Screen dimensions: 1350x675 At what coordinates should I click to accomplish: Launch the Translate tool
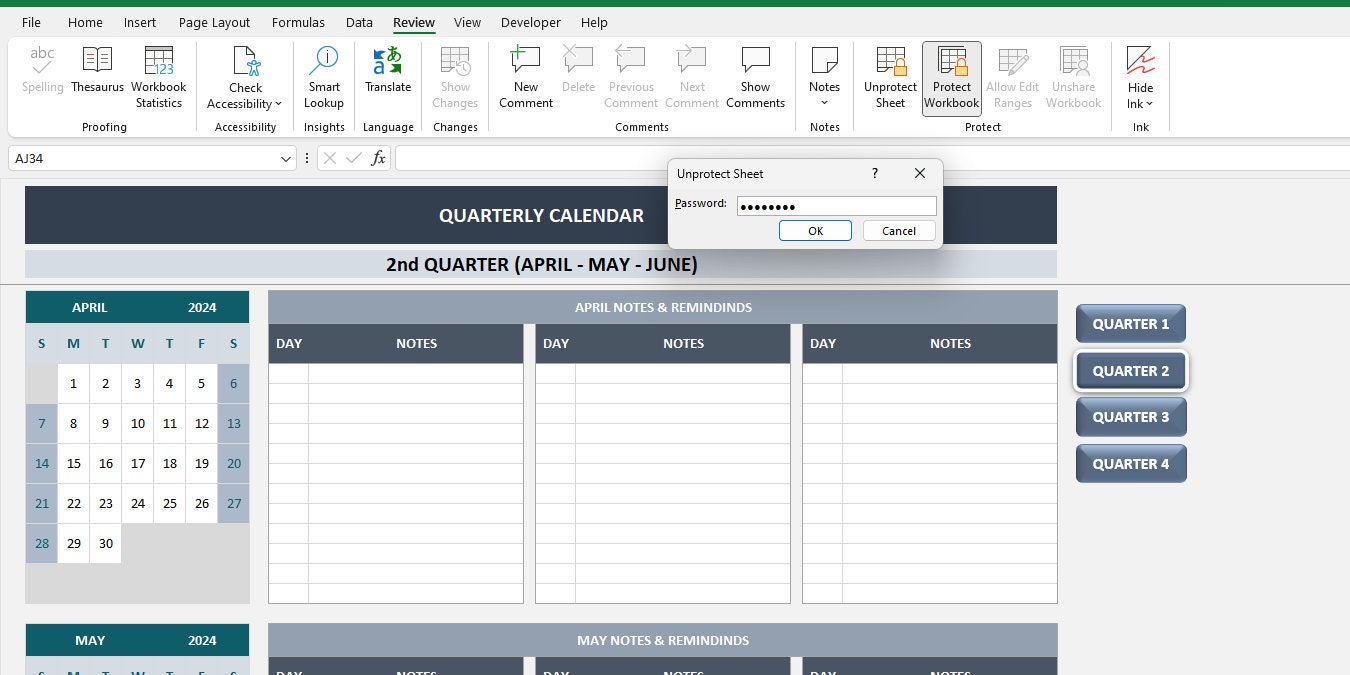pos(388,70)
